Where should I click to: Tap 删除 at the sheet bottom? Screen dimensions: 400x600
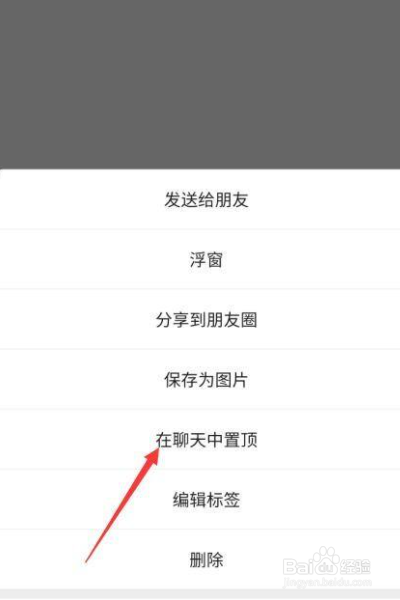pyautogui.click(x=200, y=559)
